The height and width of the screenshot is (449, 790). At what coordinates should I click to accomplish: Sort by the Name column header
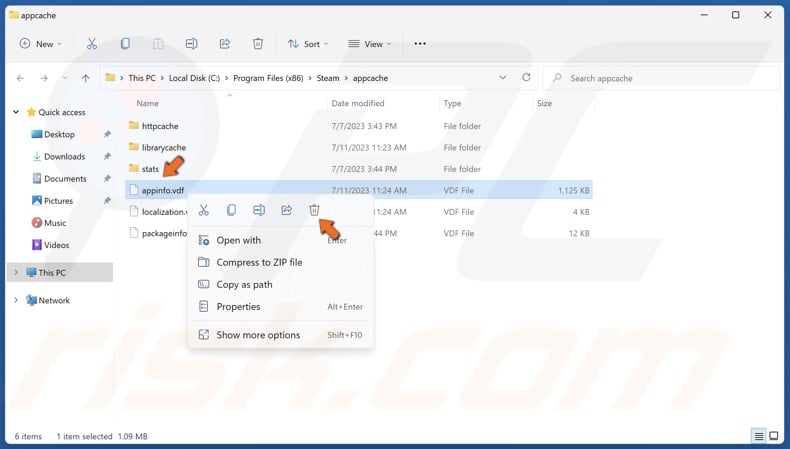coord(148,103)
